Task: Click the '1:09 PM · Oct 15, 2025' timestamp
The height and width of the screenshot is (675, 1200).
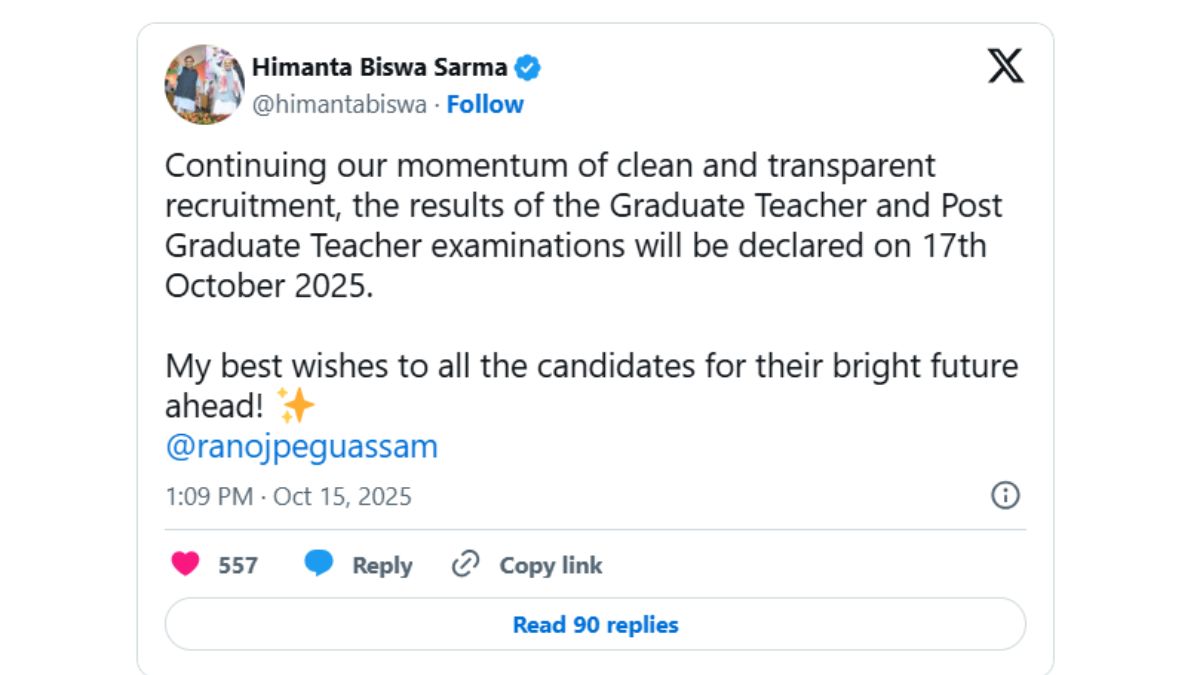Action: 288,496
